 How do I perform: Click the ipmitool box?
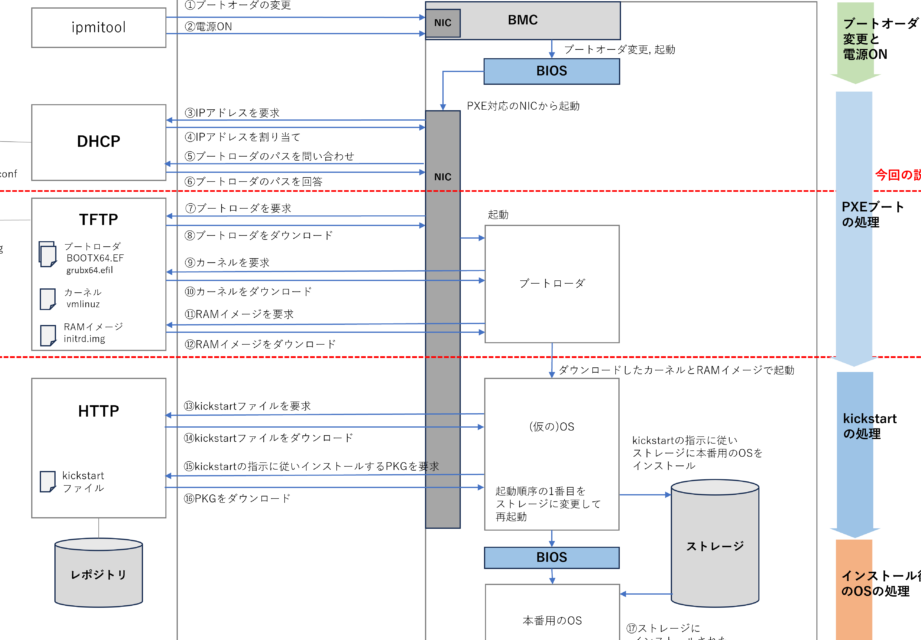98,27
